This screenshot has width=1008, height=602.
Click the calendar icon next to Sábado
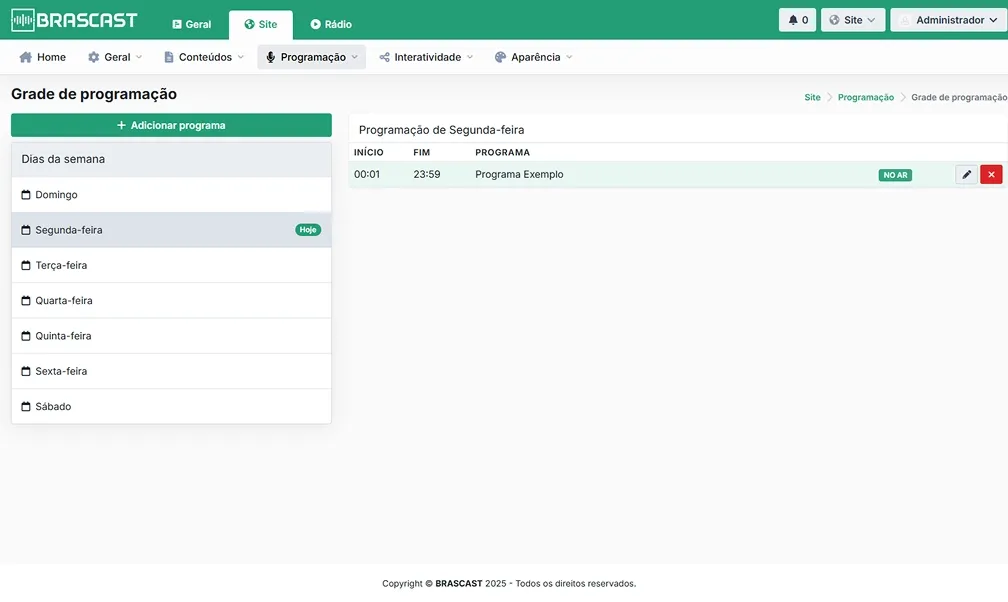(x=26, y=406)
